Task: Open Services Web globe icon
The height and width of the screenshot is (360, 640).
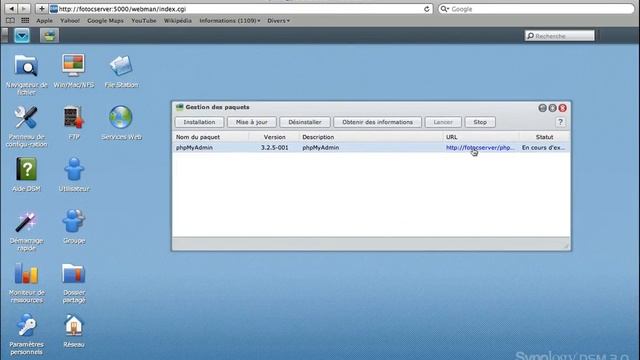Action: tap(121, 118)
